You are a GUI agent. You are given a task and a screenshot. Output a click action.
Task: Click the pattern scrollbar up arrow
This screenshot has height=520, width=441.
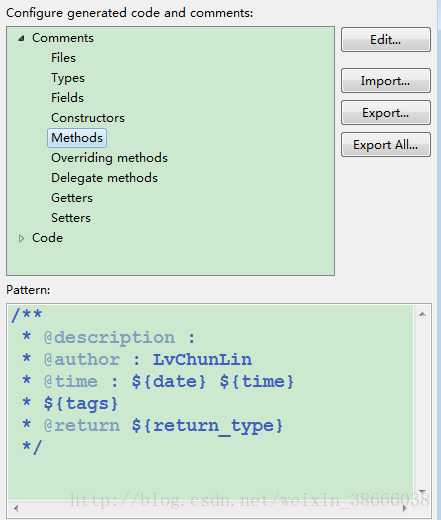click(x=422, y=314)
